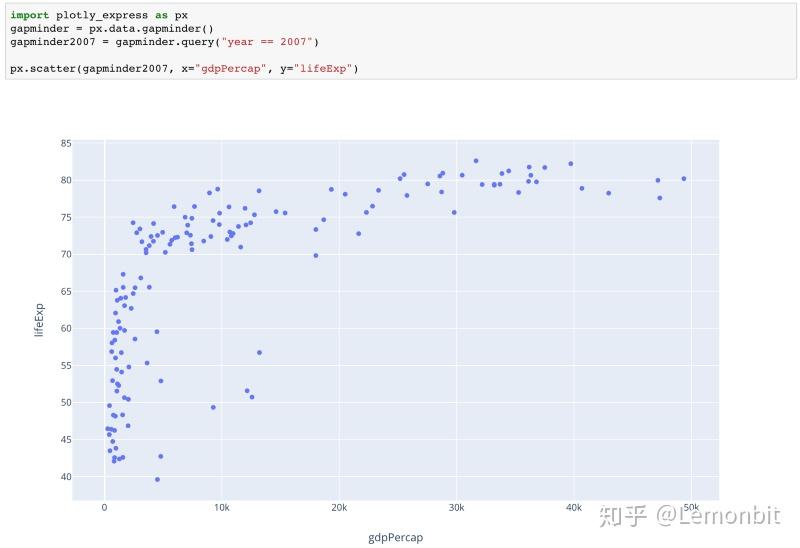Click the 40 y-axis tick label

point(65,477)
